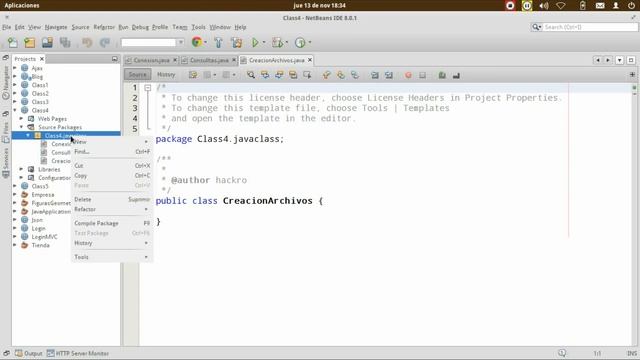The width and height of the screenshot is (640, 360).
Task: Click the Profile Project toolbar icon
Action: [x=300, y=42]
